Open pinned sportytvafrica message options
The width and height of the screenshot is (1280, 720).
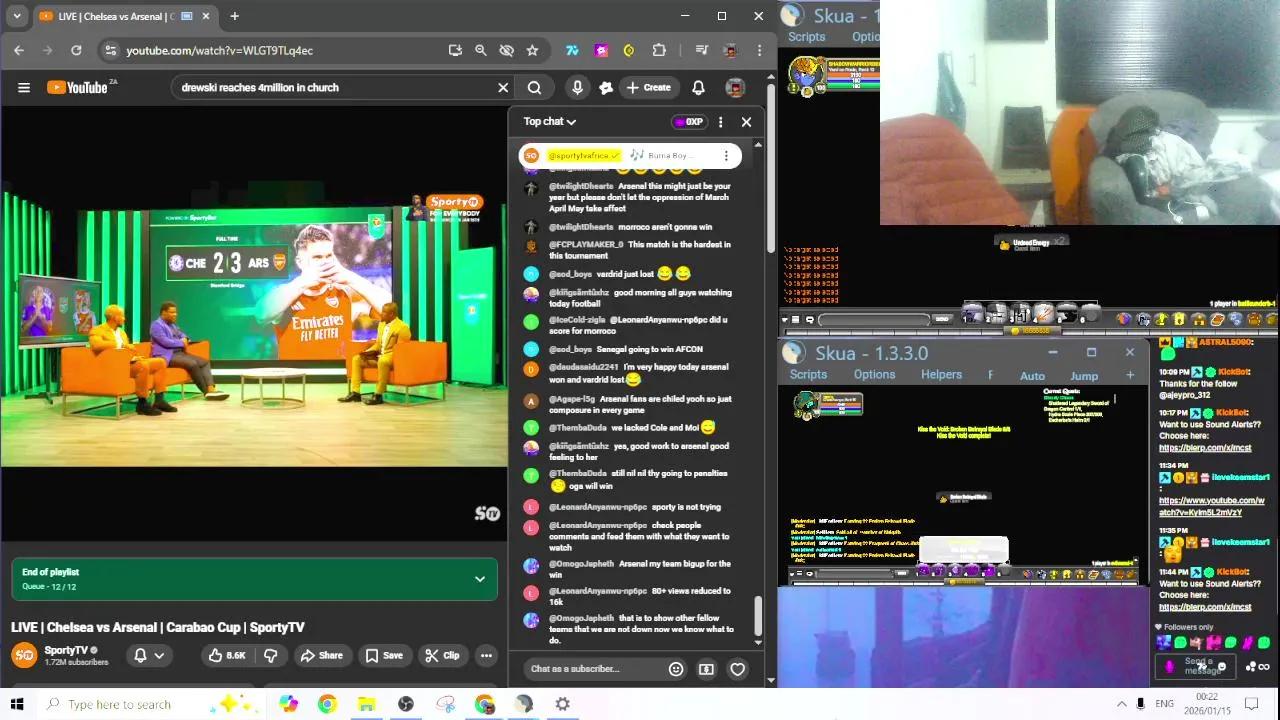click(x=726, y=156)
